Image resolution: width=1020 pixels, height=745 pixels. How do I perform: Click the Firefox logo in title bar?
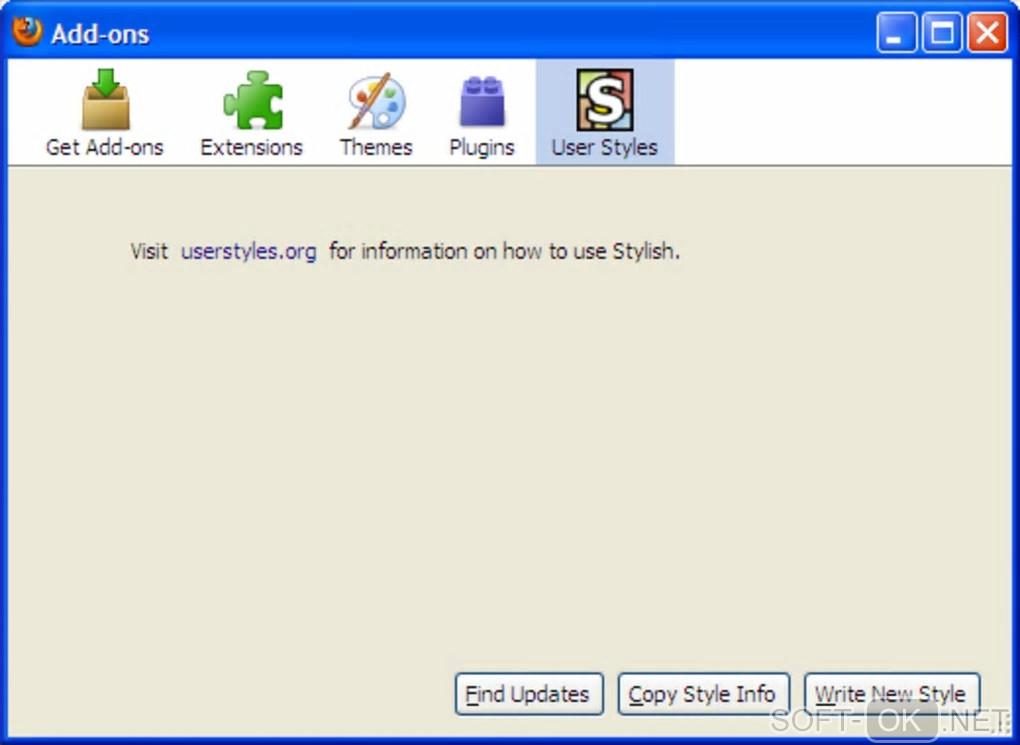[x=27, y=31]
